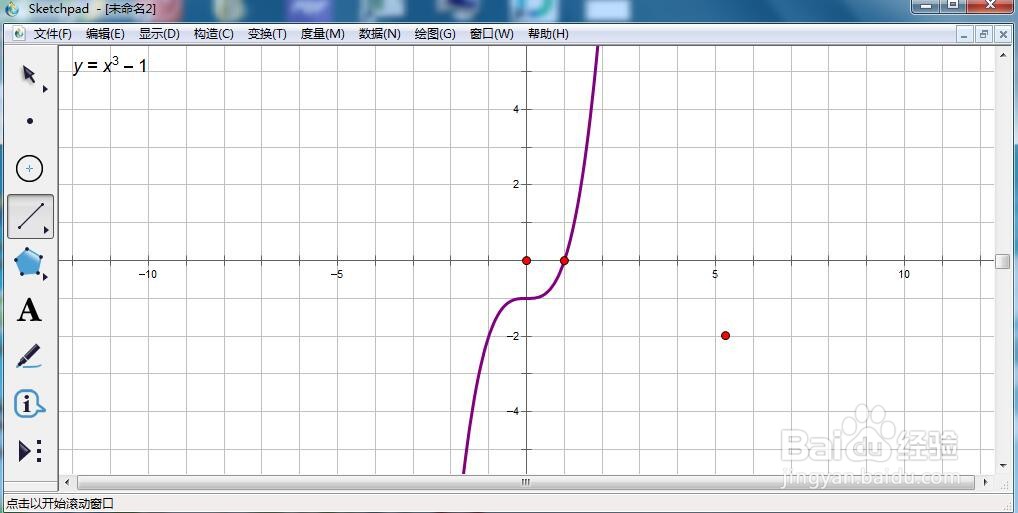Expand Straightedge tool flyout triangle
This screenshot has height=513, width=1018.
tap(46, 230)
